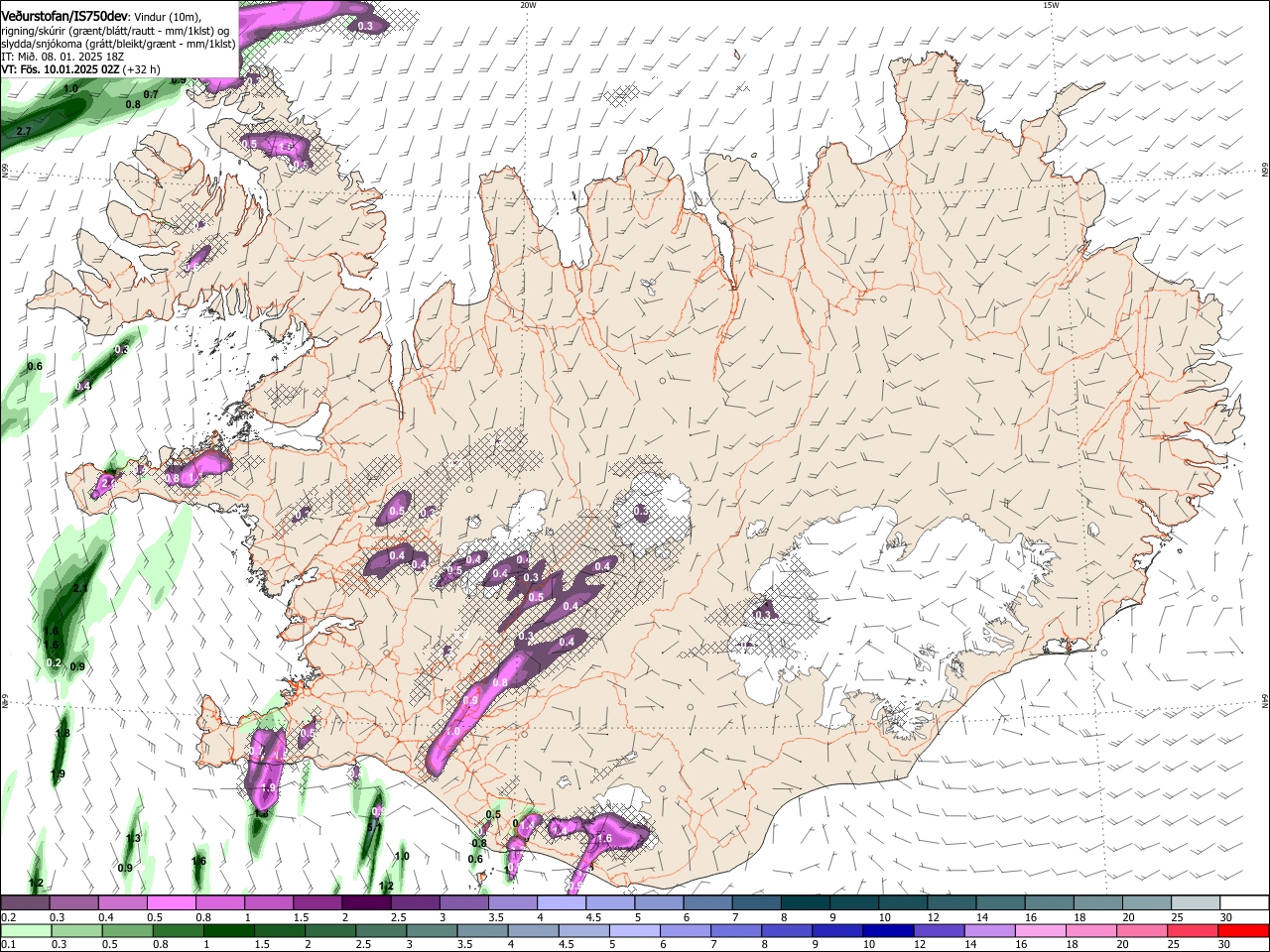Click the 2.1 rain value west of Iceland

(80, 588)
